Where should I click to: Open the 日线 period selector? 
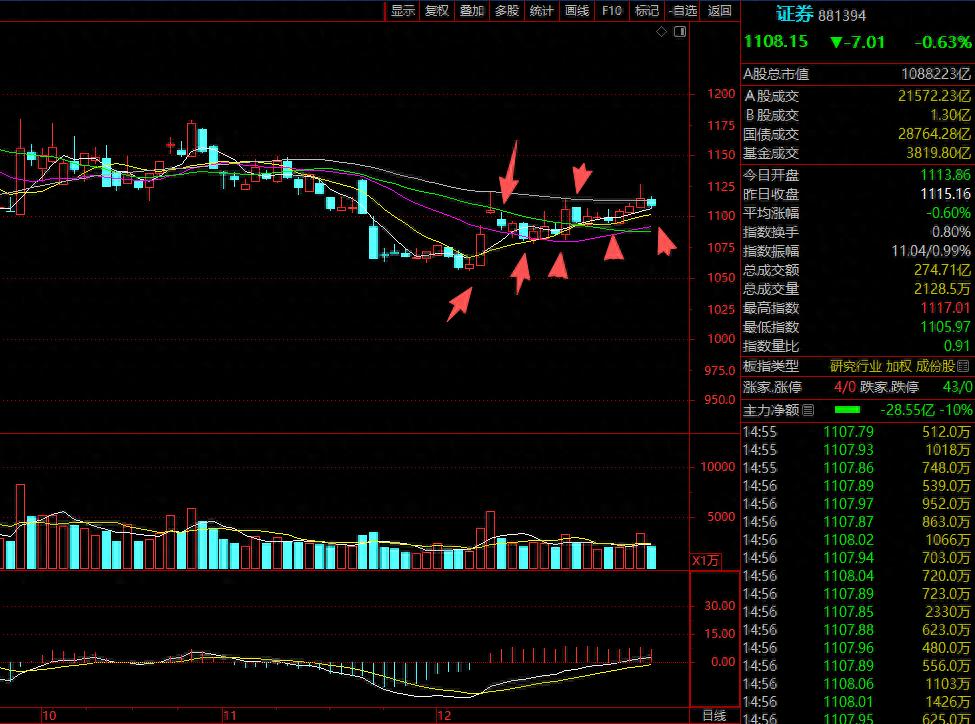(x=714, y=715)
